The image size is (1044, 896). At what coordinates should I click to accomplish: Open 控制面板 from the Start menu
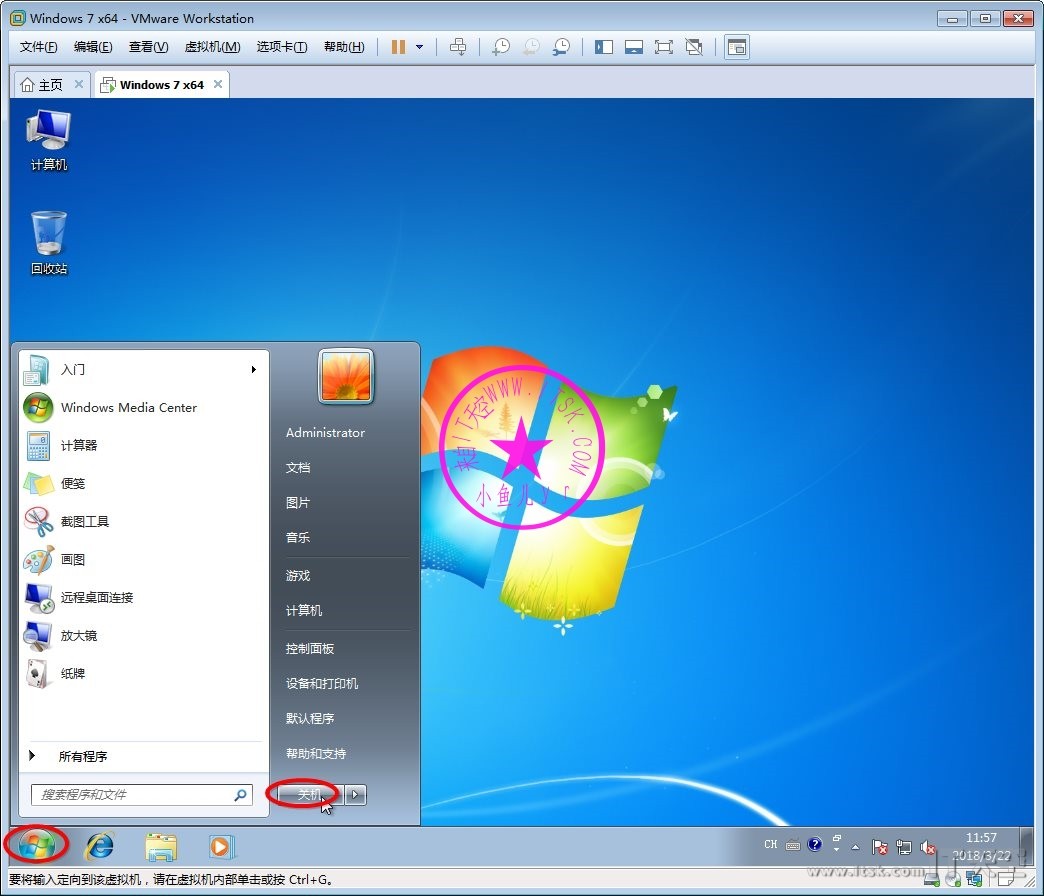[310, 648]
